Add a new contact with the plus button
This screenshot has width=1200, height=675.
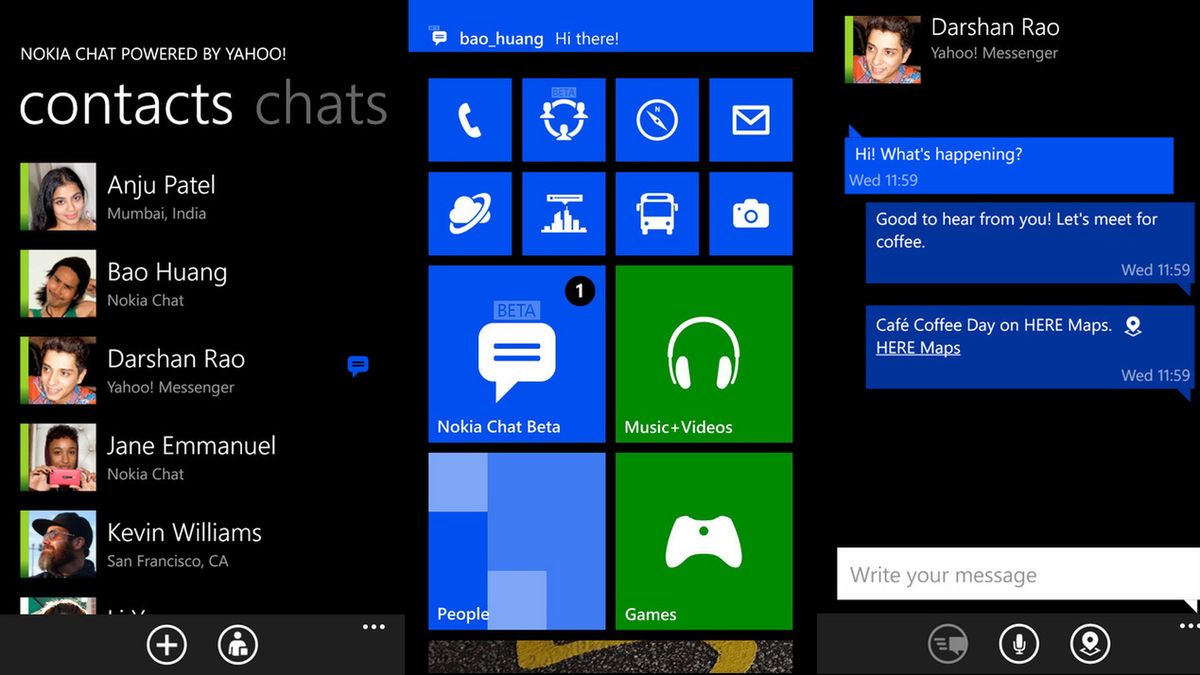point(167,645)
